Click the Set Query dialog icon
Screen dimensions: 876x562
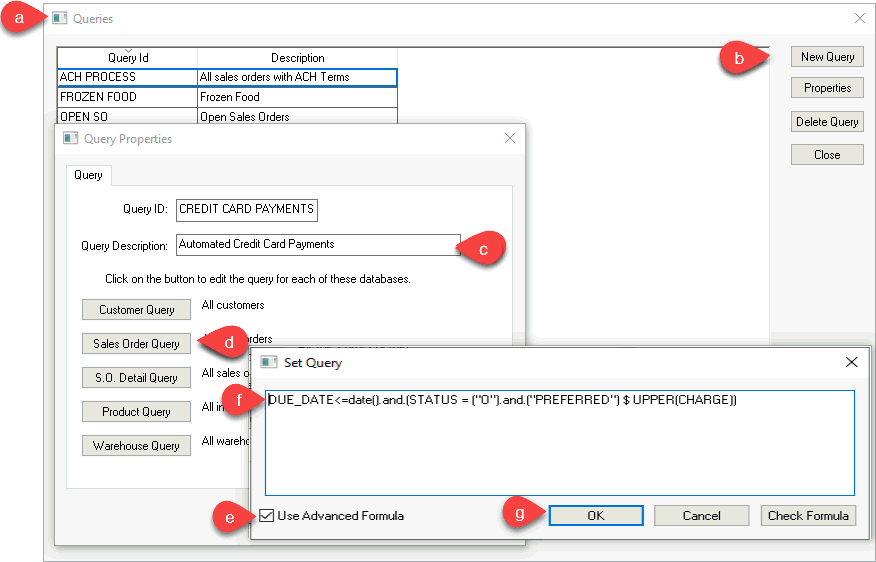[268, 362]
